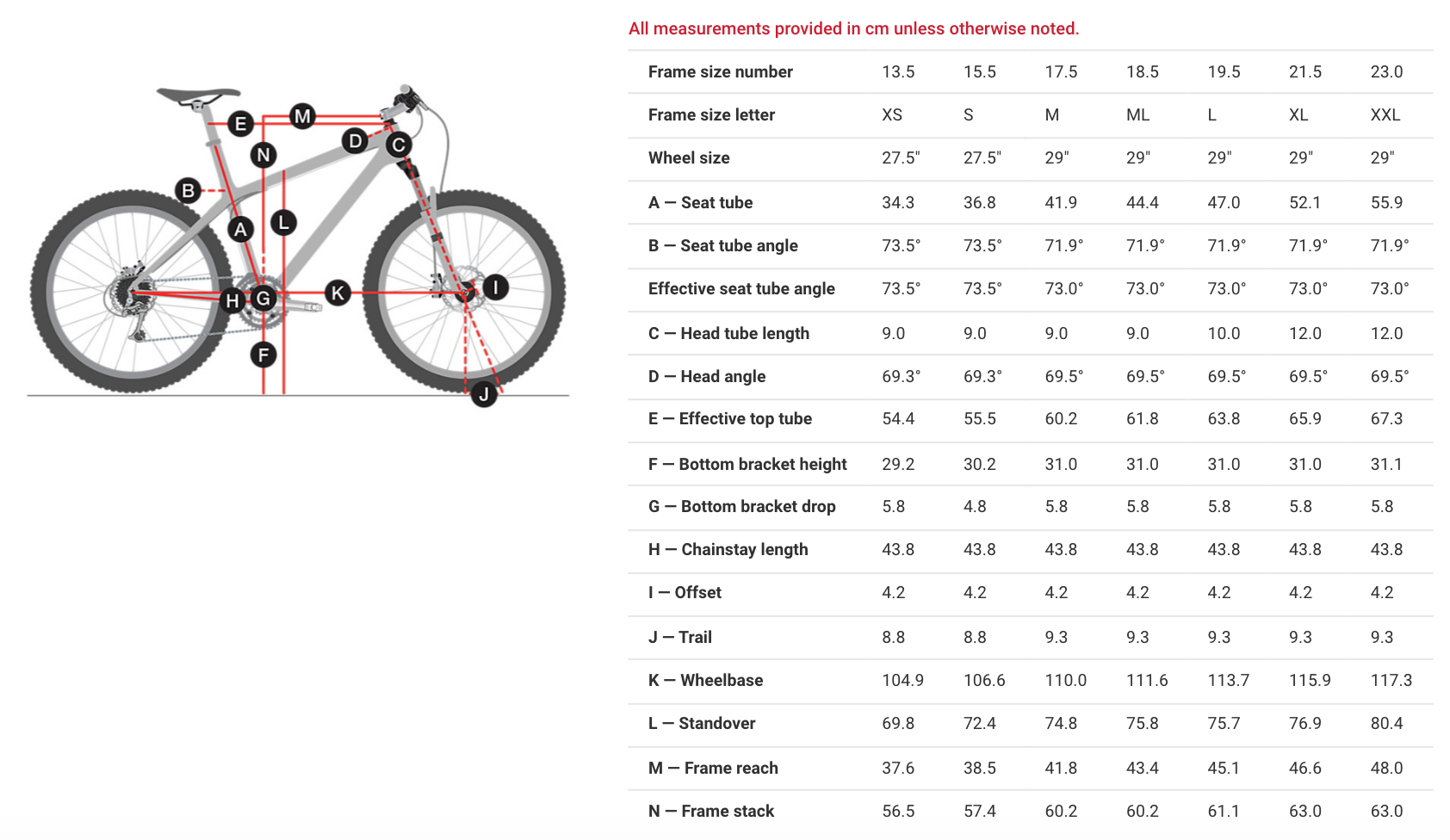Click the "N — Frame stack" row label

click(710, 811)
